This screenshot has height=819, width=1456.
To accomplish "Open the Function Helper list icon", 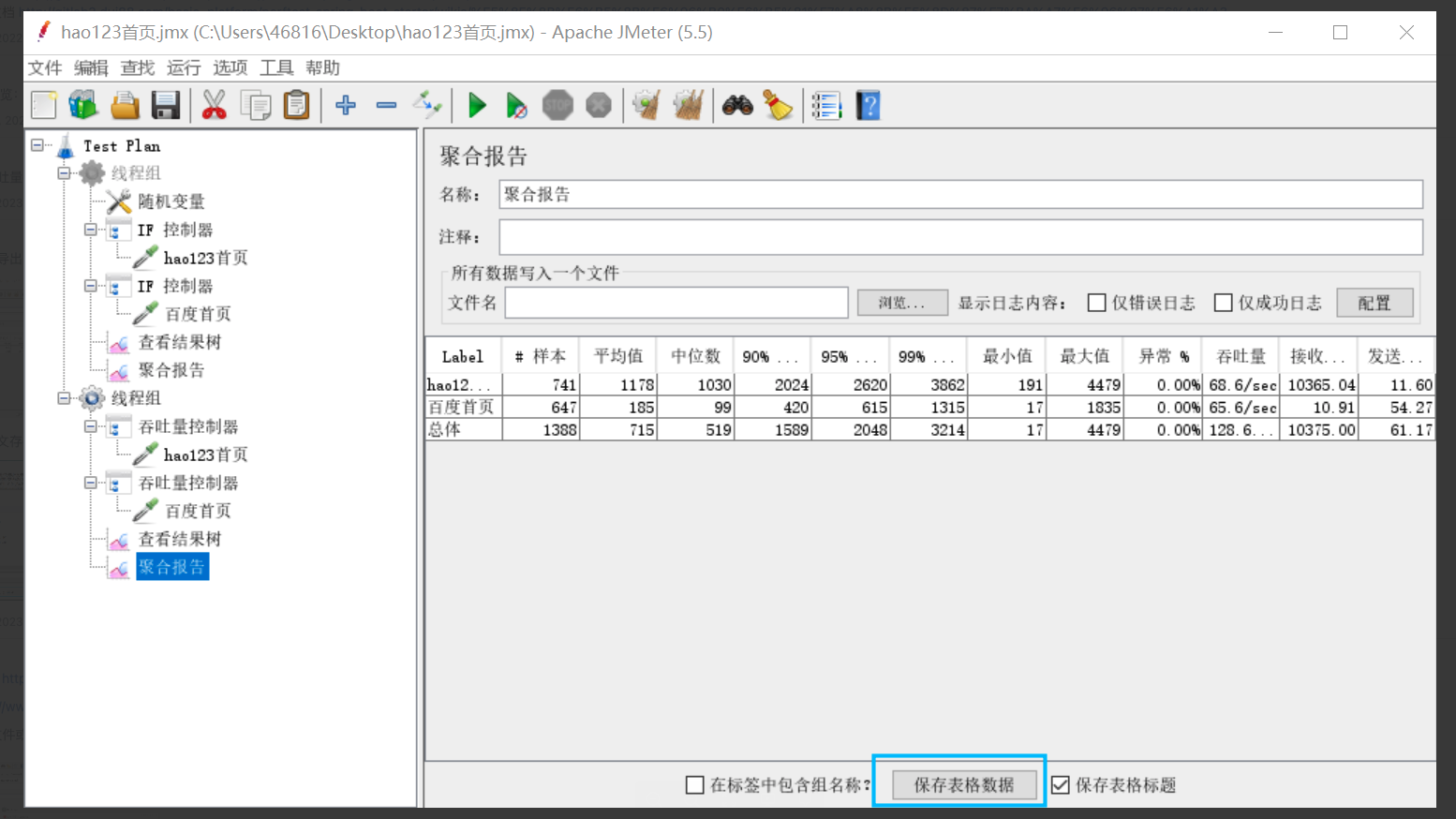I will [x=826, y=105].
